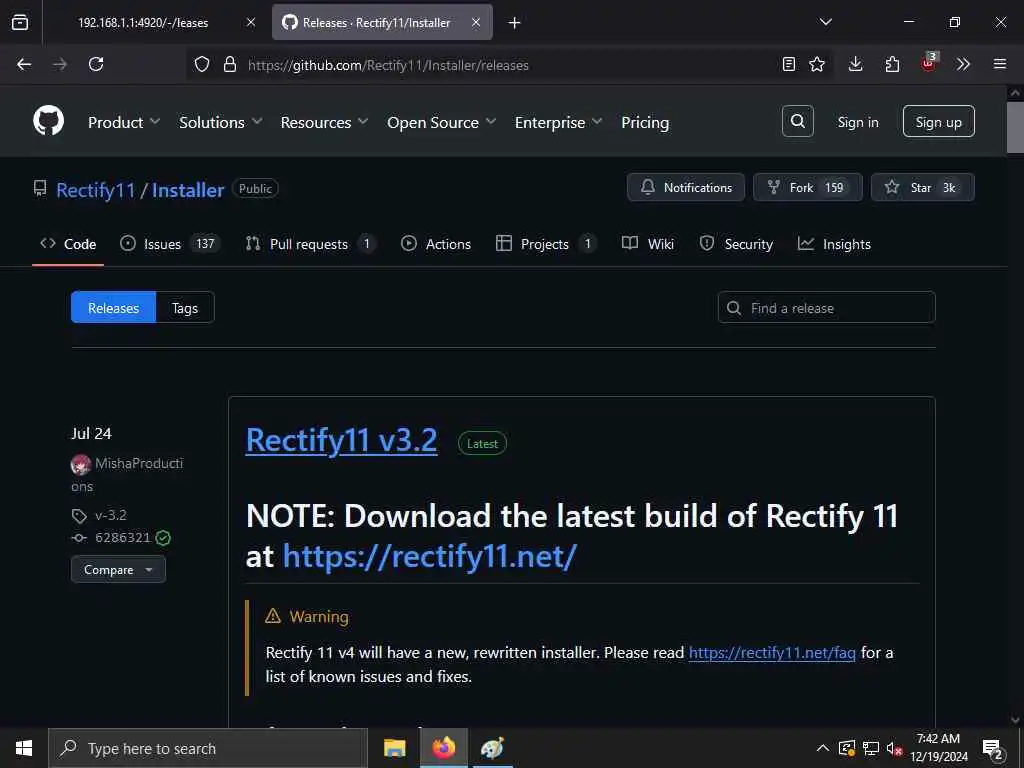The height and width of the screenshot is (768, 1024).
Task: Expand the Product menu
Action: tap(123, 122)
